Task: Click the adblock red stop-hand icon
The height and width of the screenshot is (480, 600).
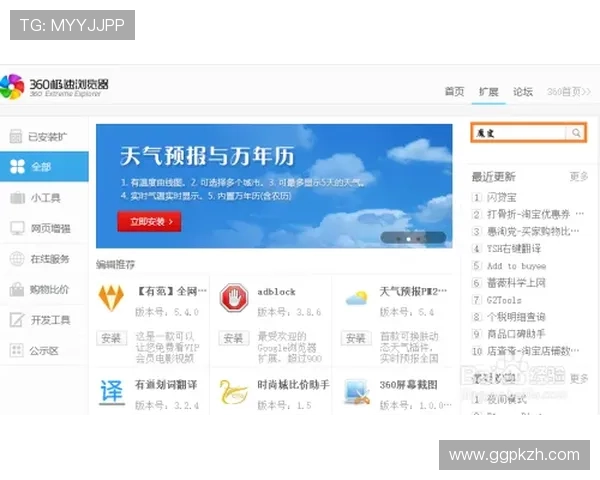Action: coord(233,297)
